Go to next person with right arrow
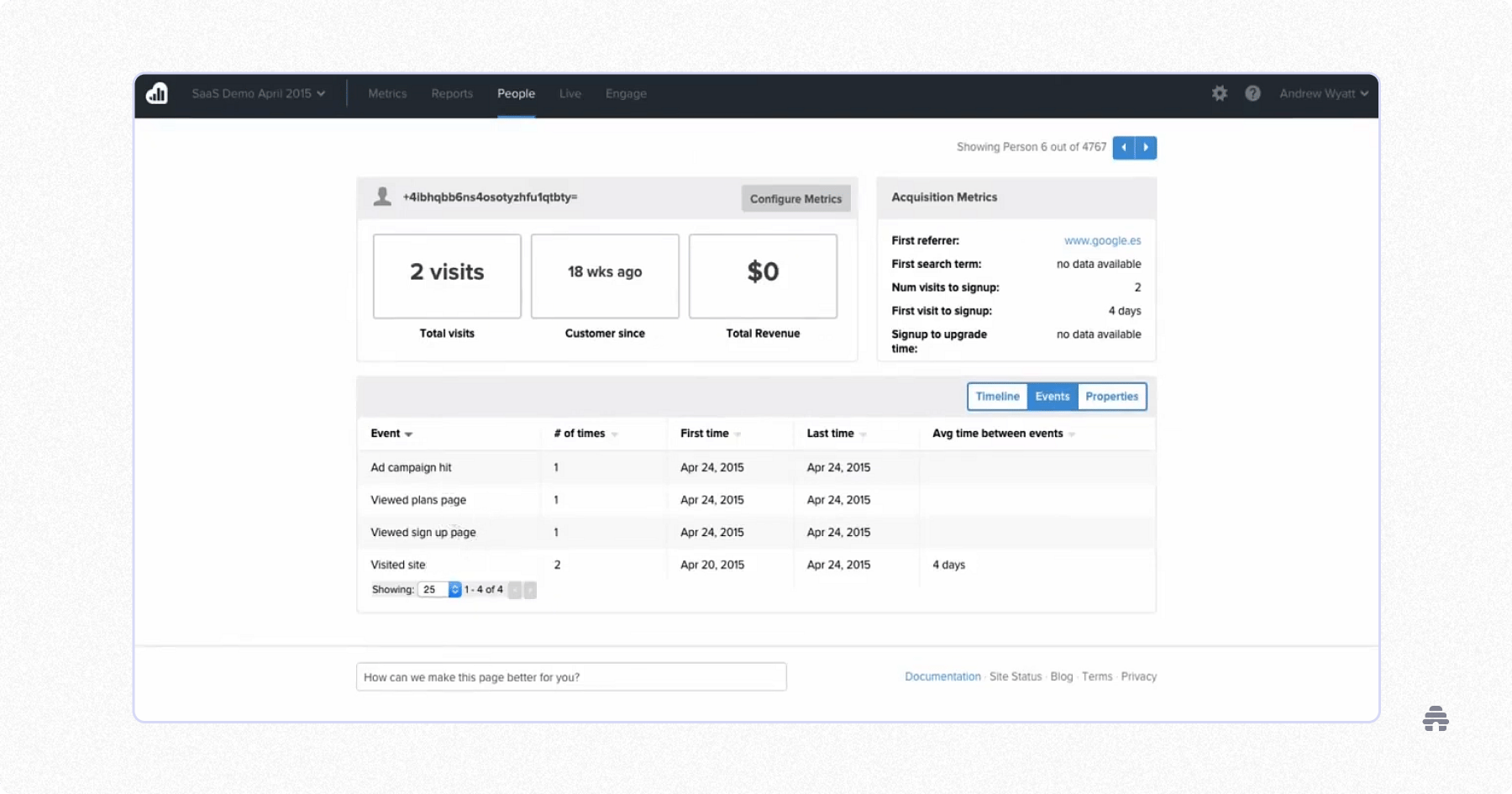 coord(1146,147)
